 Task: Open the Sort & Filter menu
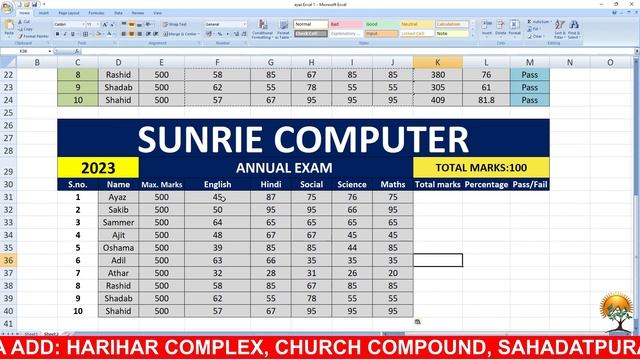tap(560, 29)
